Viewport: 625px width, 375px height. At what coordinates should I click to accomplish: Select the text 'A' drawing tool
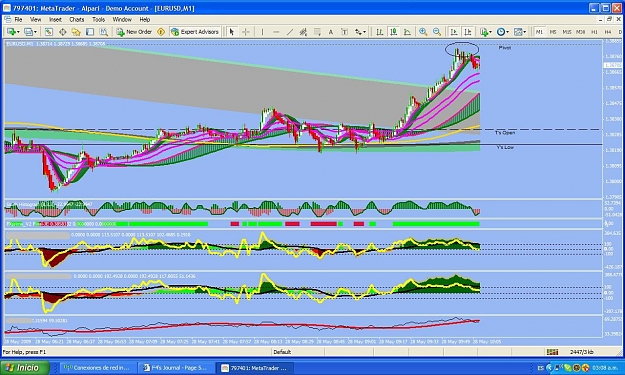point(331,32)
